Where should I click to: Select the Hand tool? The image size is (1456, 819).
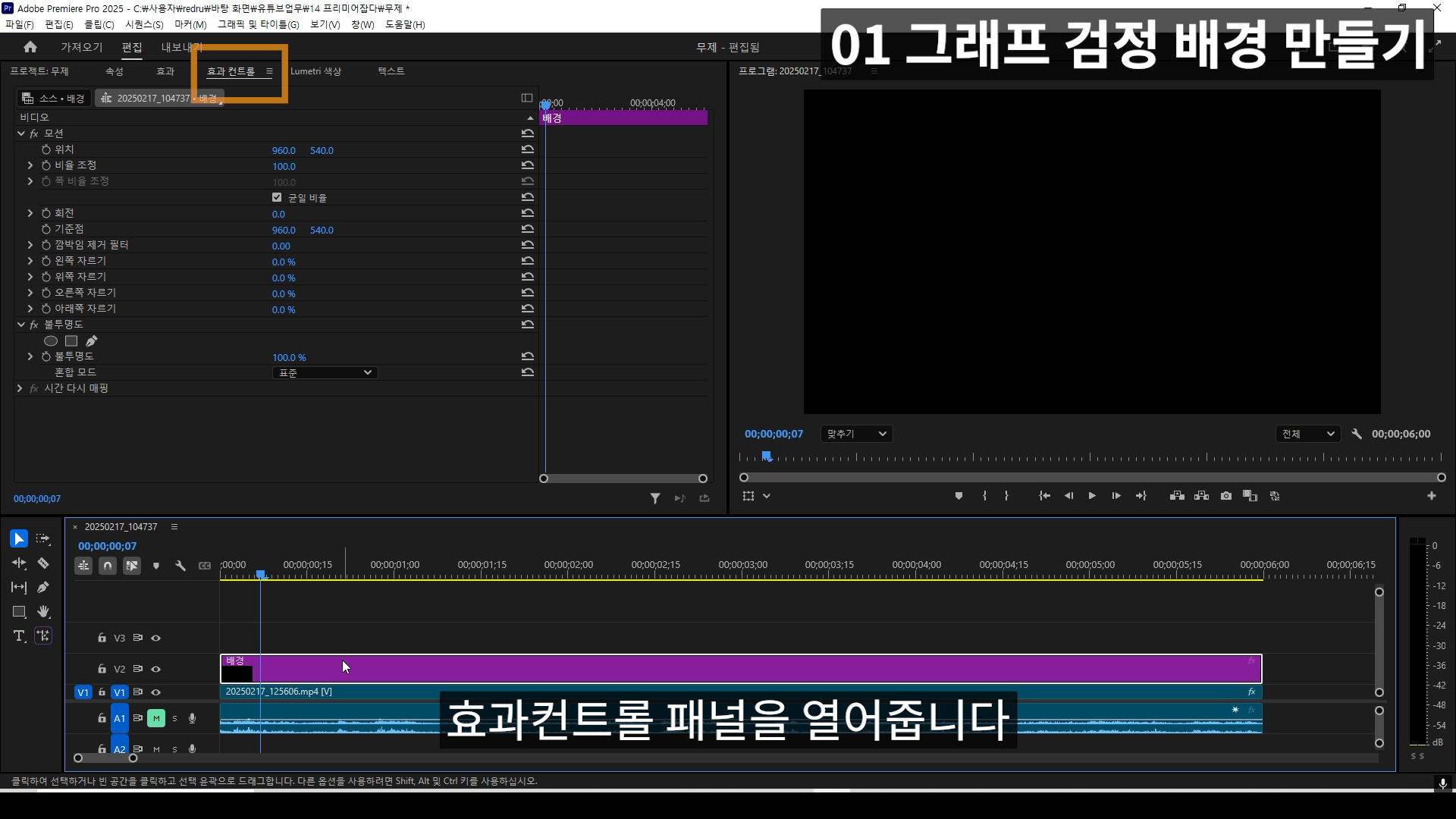tap(43, 611)
